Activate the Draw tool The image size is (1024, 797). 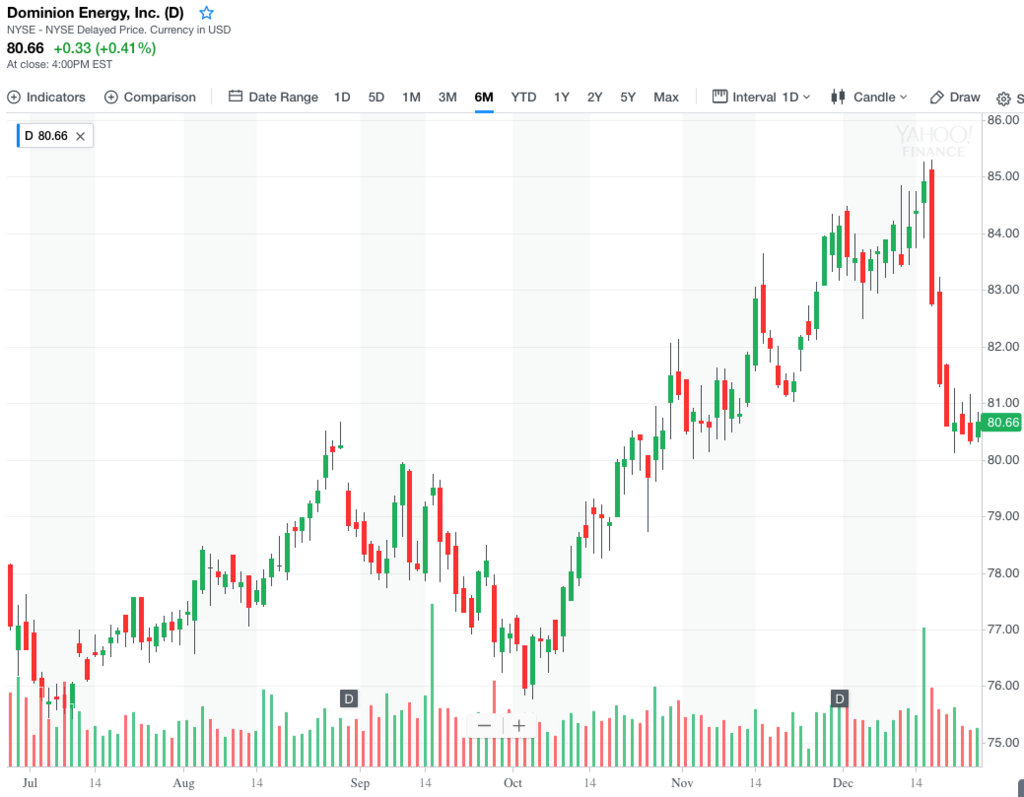[x=955, y=97]
